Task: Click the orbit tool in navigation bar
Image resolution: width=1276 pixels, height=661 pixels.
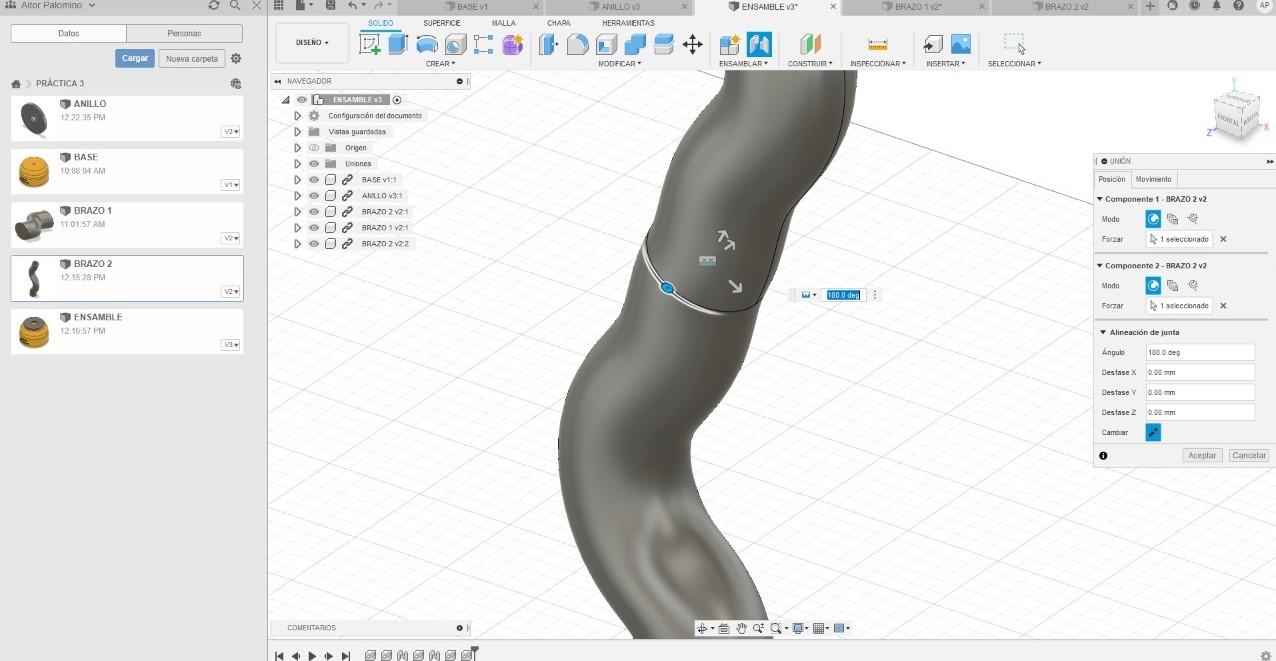Action: coord(702,629)
